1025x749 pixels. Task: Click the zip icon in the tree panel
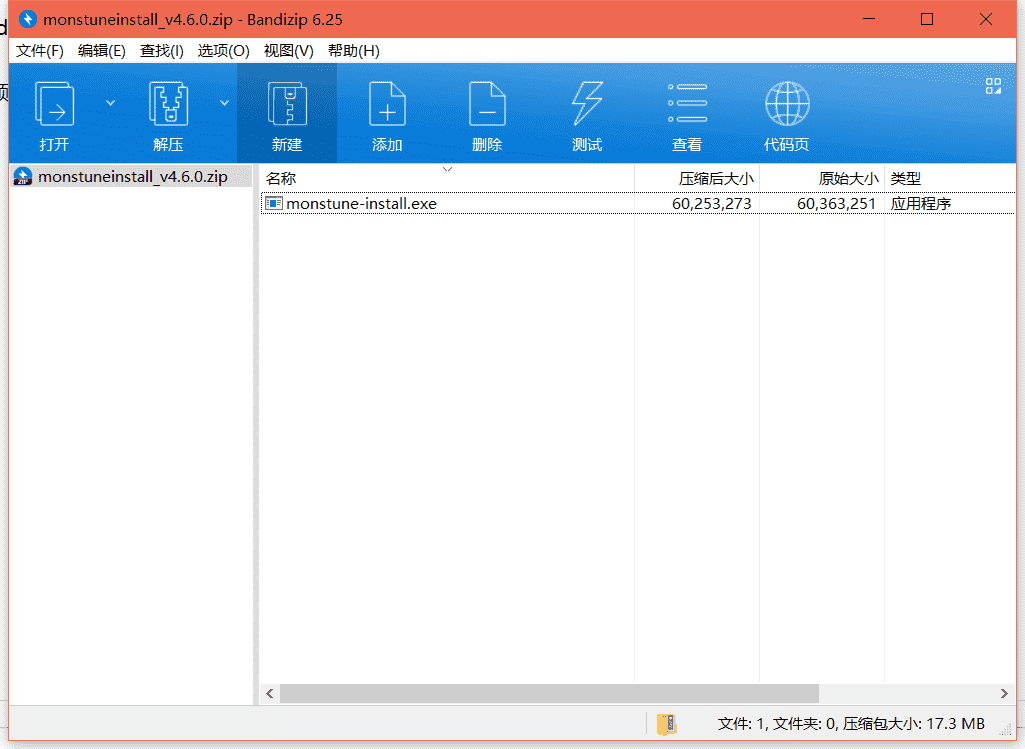click(23, 176)
